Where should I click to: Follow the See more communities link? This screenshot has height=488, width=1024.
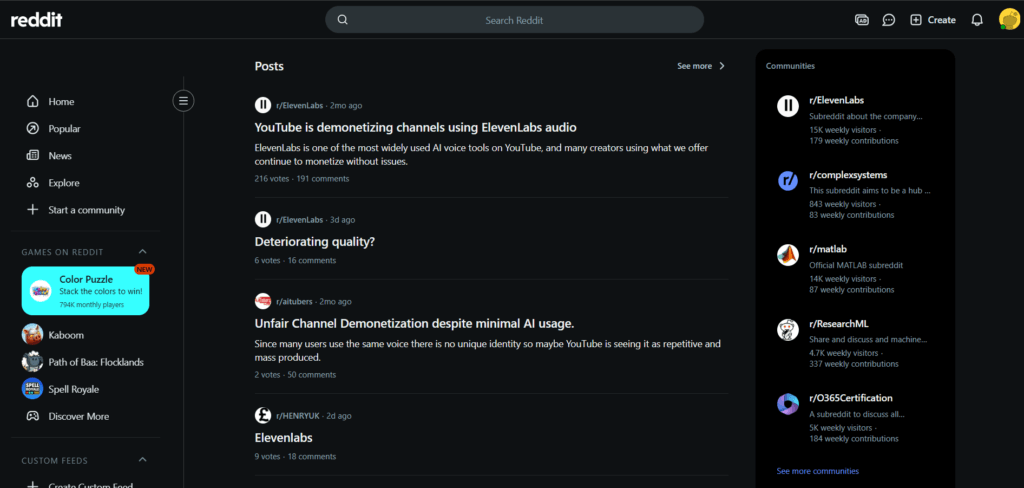[818, 471]
